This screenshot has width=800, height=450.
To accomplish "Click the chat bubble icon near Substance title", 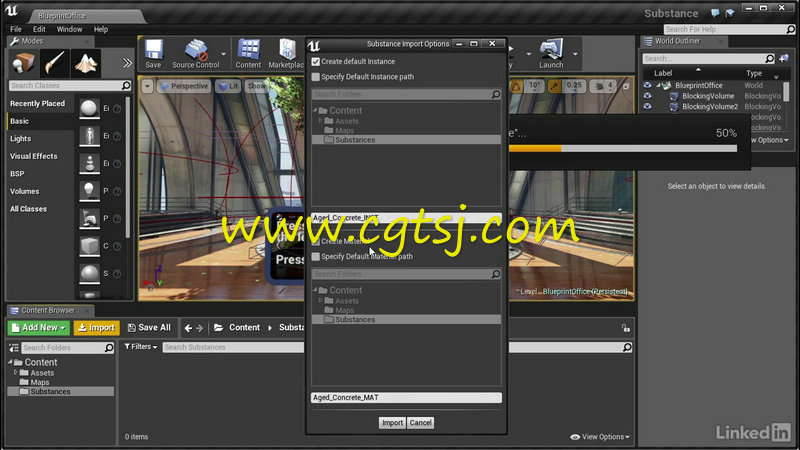I will (x=715, y=13).
